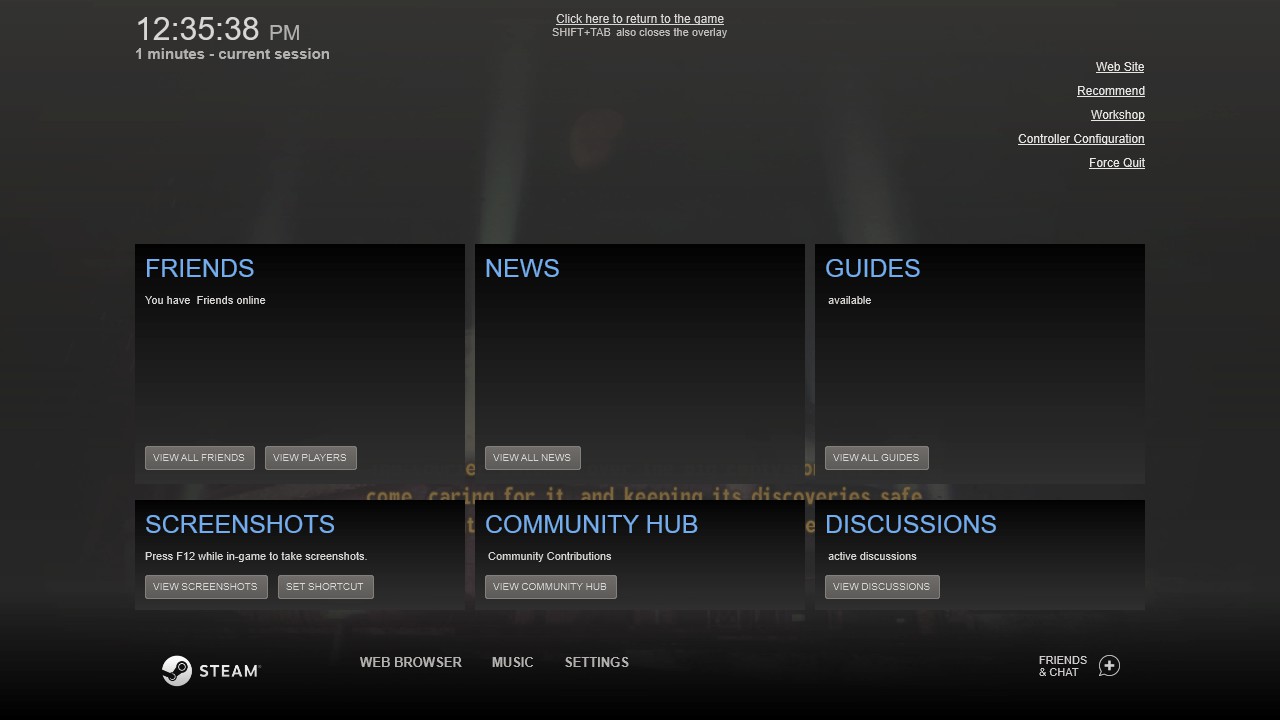Click 'SHIFT+TAB also closes the overlay' text
This screenshot has width=1280, height=720.
pyautogui.click(x=640, y=33)
